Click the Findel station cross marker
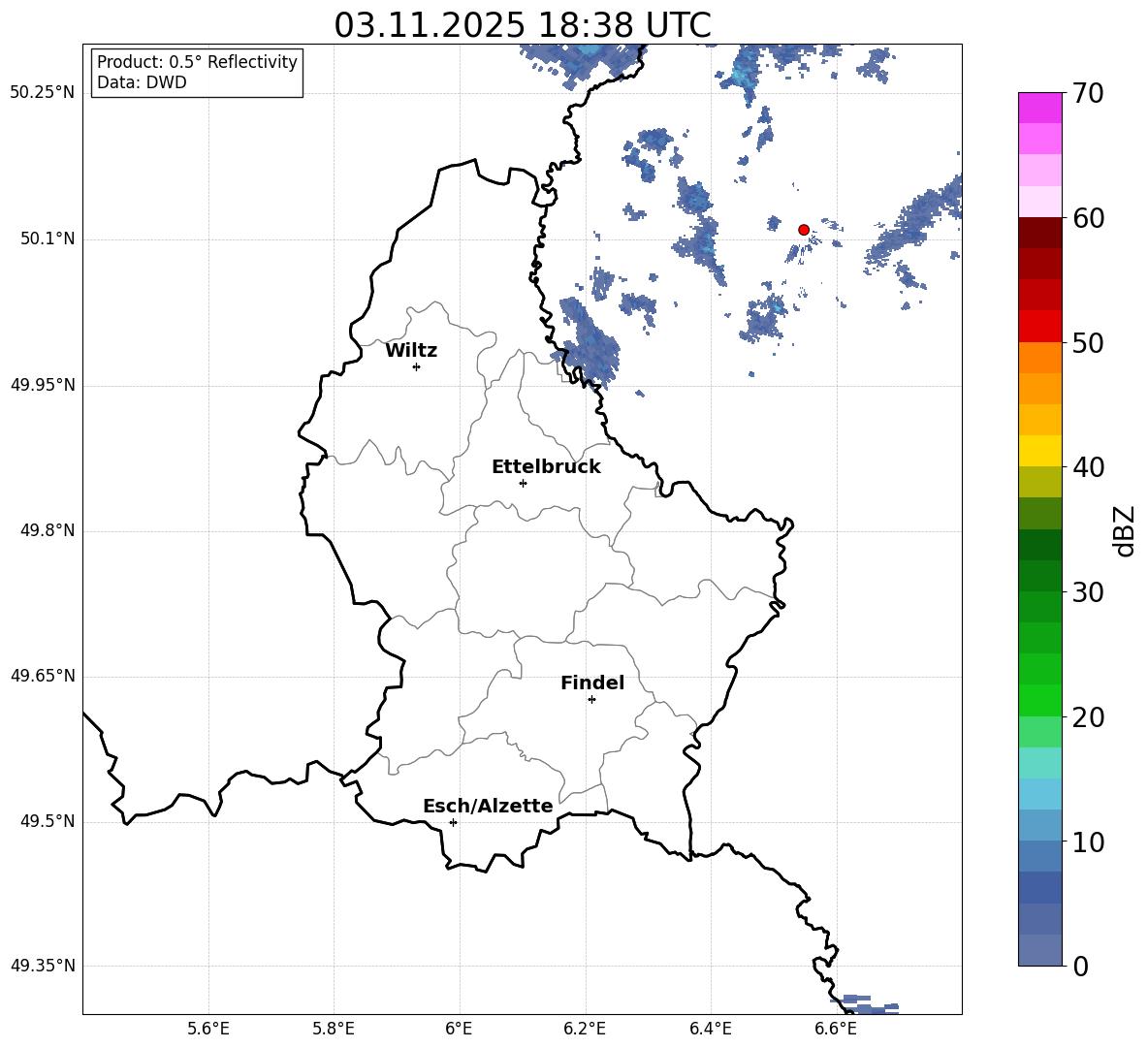 pyautogui.click(x=591, y=700)
